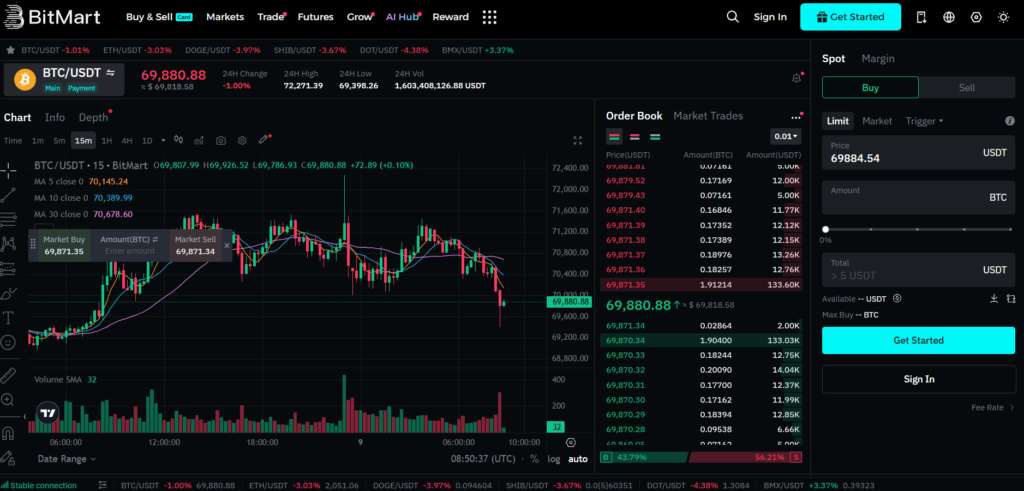
Task: Close the quick trade floating bar
Action: (x=227, y=246)
